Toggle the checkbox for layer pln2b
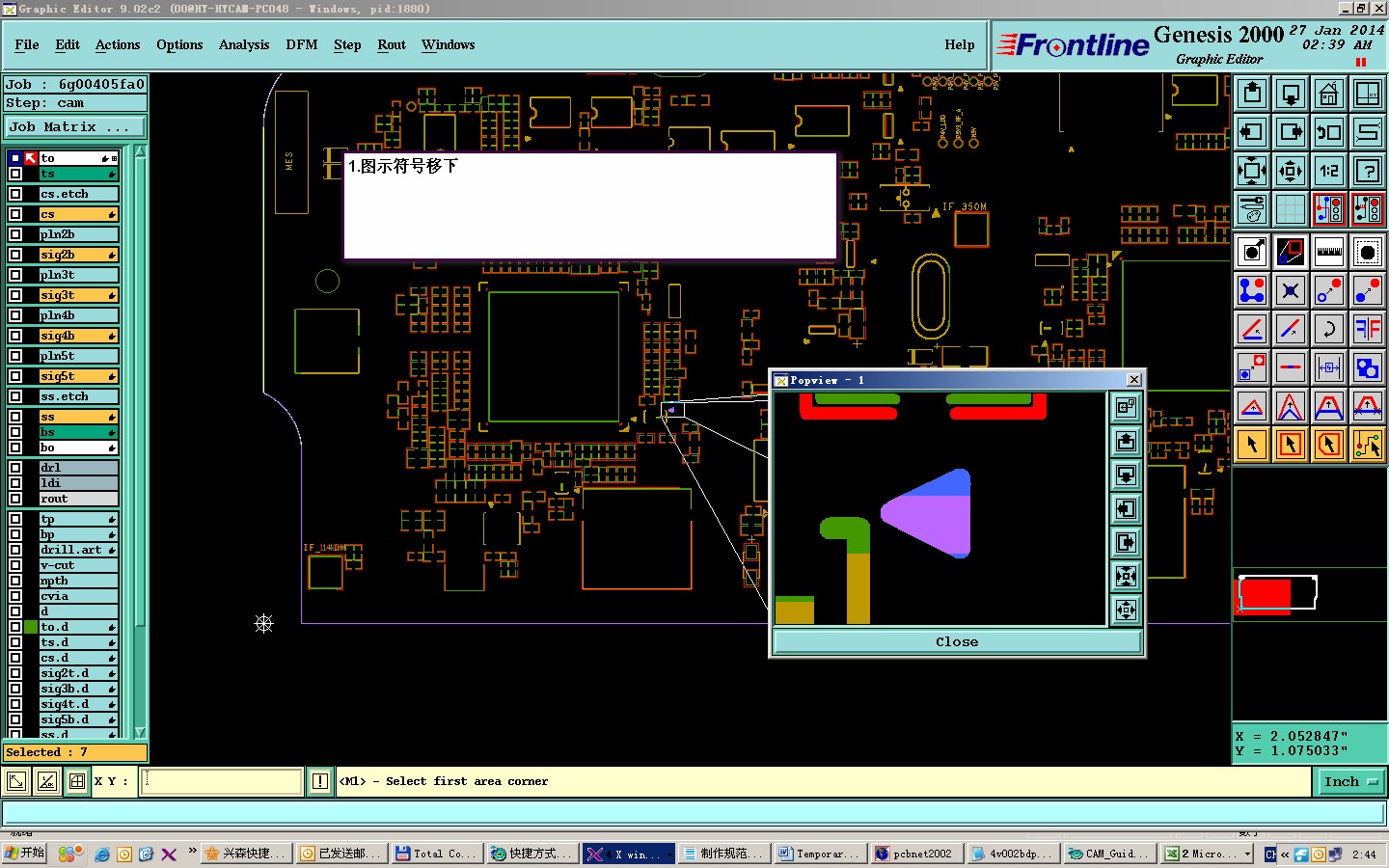This screenshot has width=1389, height=868. pyautogui.click(x=15, y=234)
